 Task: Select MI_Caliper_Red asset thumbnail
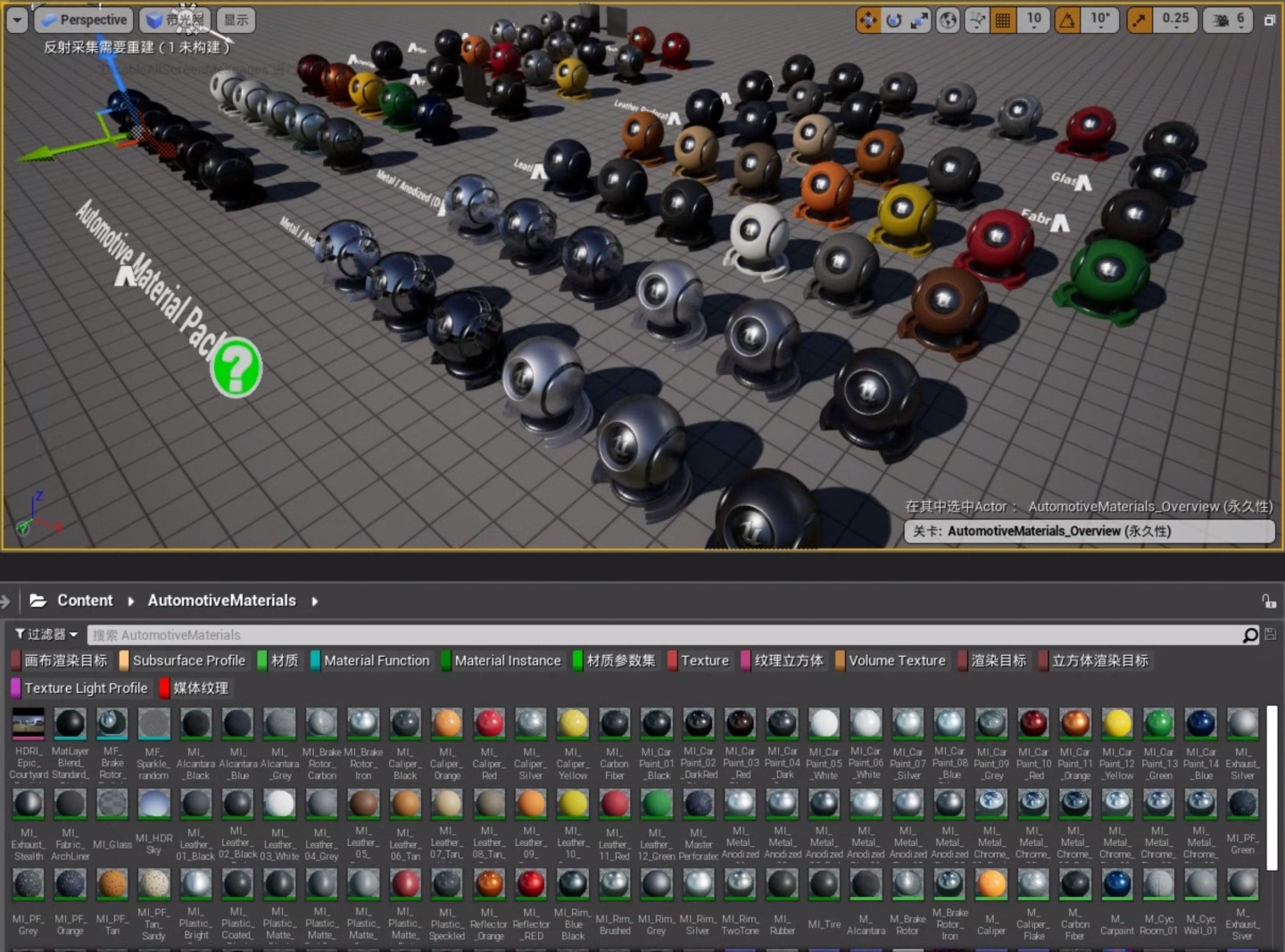click(x=489, y=724)
